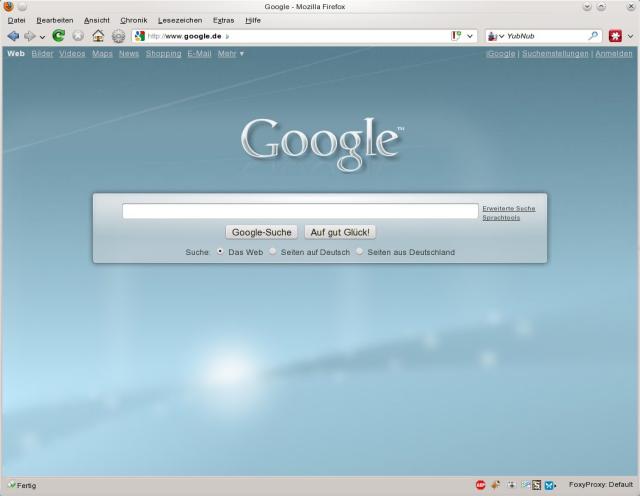Click the Fertig status text
Image resolution: width=640 pixels, height=496 pixels.
click(27, 485)
